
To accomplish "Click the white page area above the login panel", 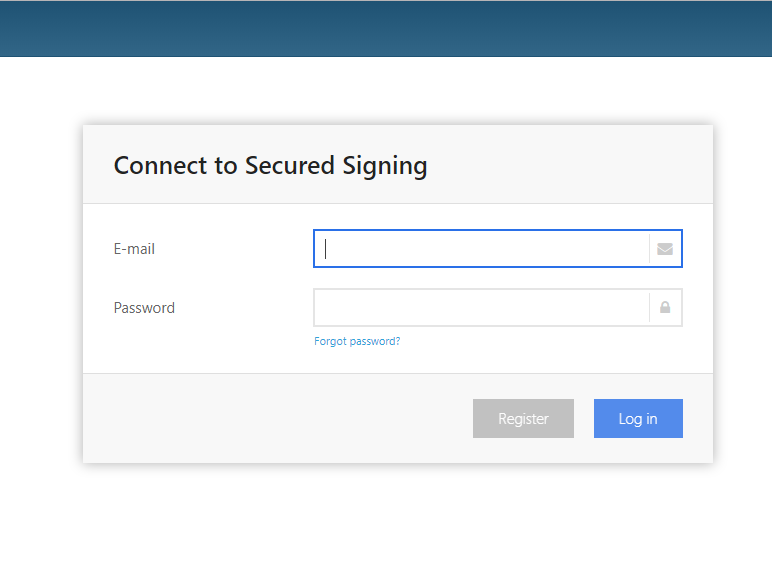I will pyautogui.click(x=386, y=91).
